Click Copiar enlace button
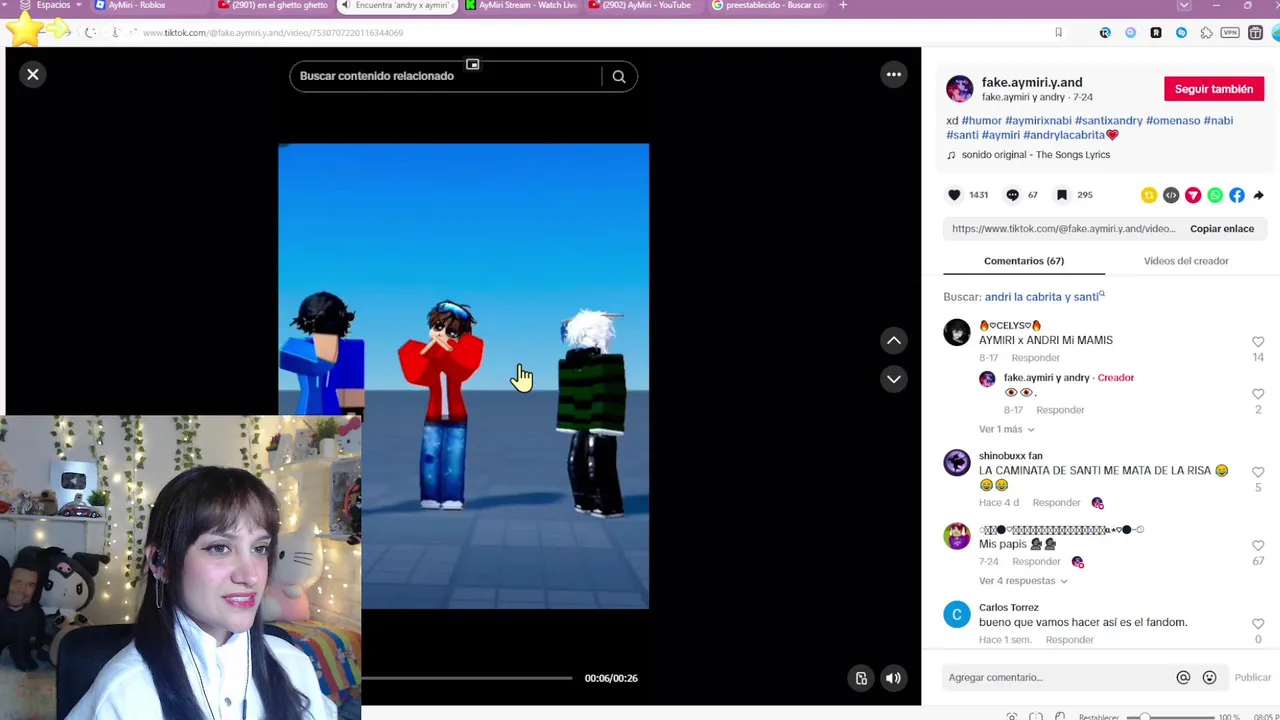 point(1221,229)
